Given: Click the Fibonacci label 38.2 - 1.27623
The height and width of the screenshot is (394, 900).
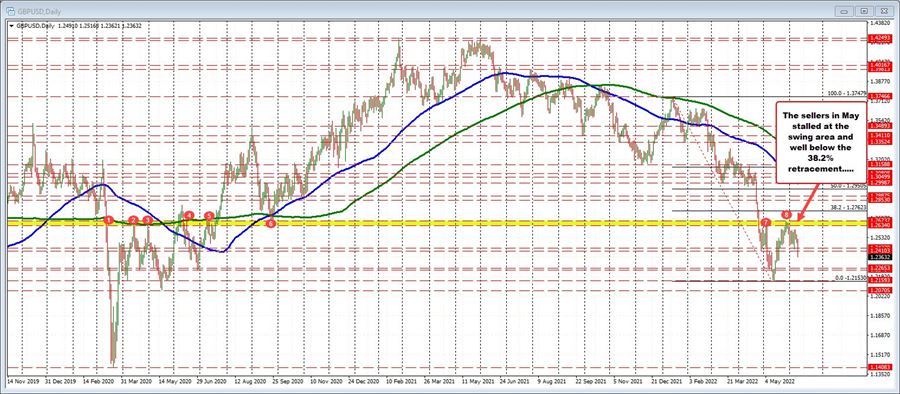Looking at the screenshot, I should pos(848,207).
